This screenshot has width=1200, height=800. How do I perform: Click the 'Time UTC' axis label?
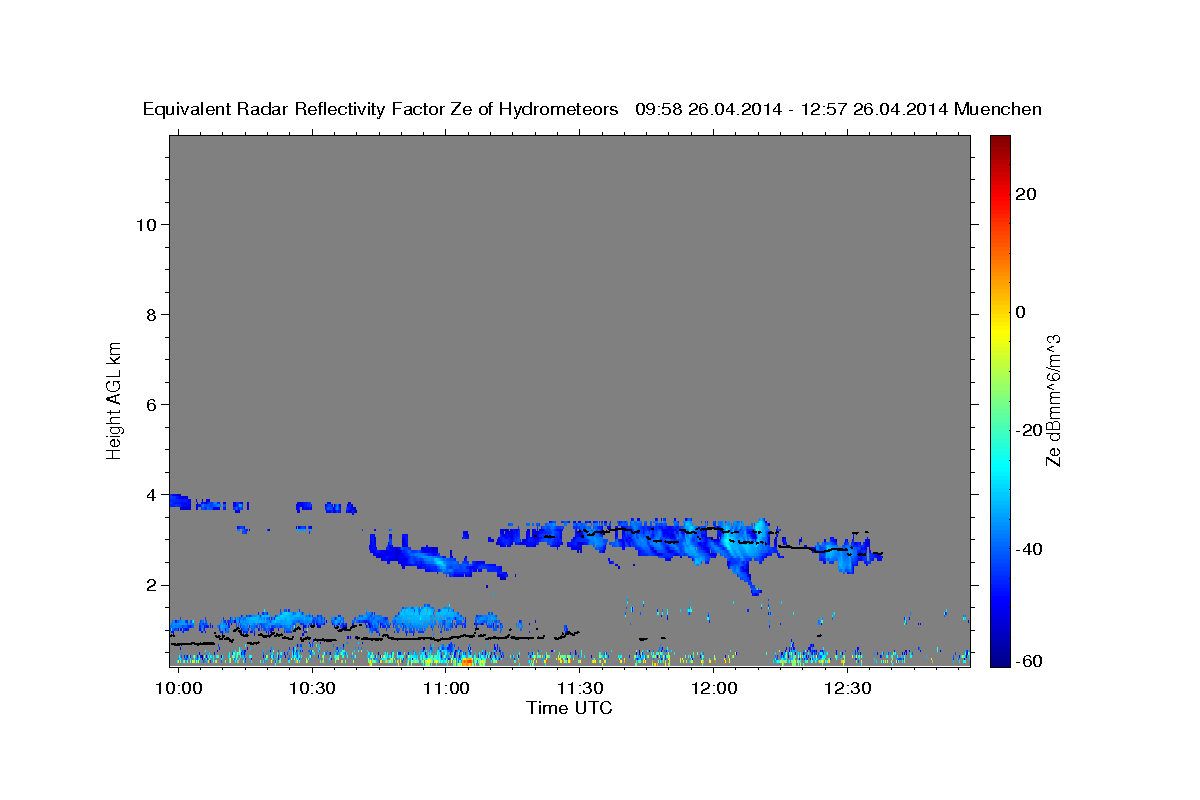[569, 708]
